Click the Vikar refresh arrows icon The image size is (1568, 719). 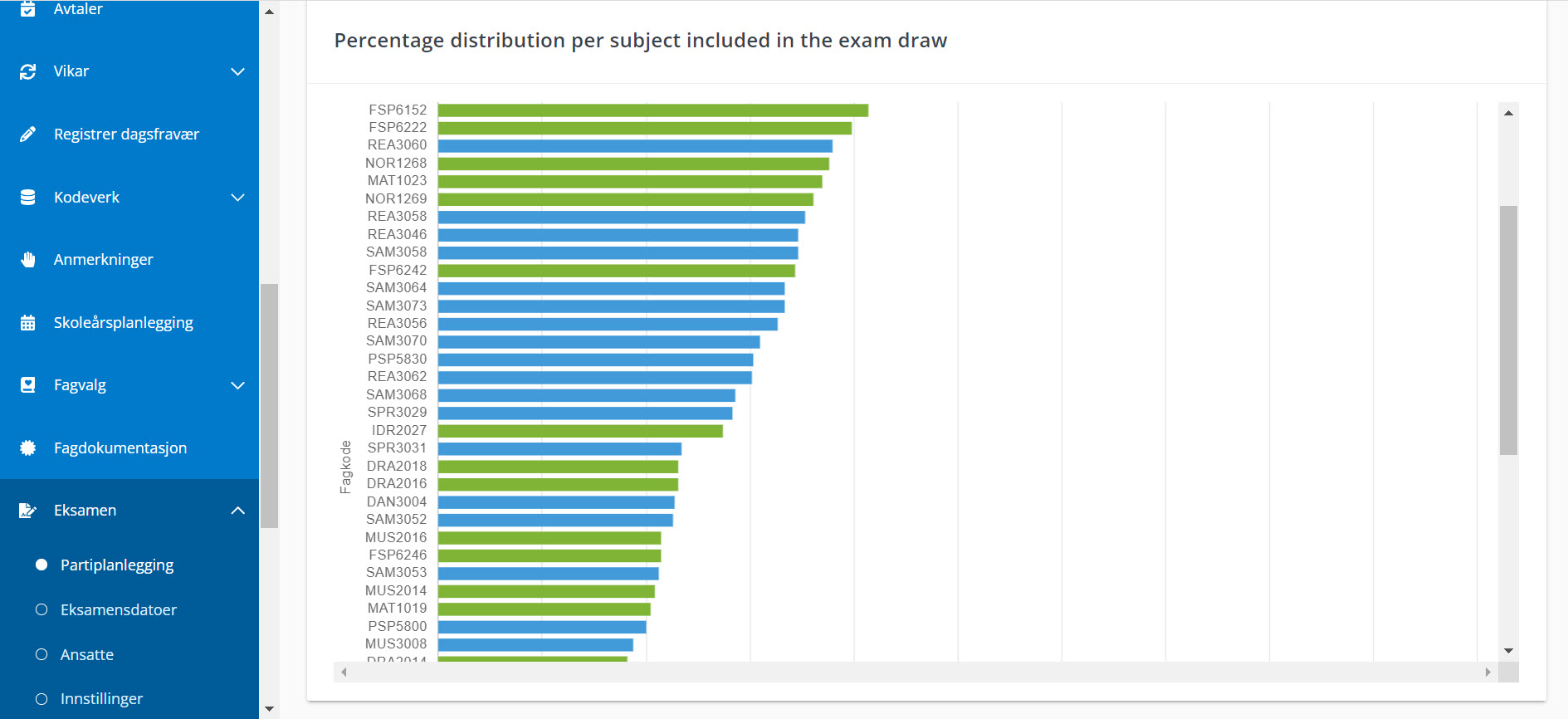pos(28,71)
